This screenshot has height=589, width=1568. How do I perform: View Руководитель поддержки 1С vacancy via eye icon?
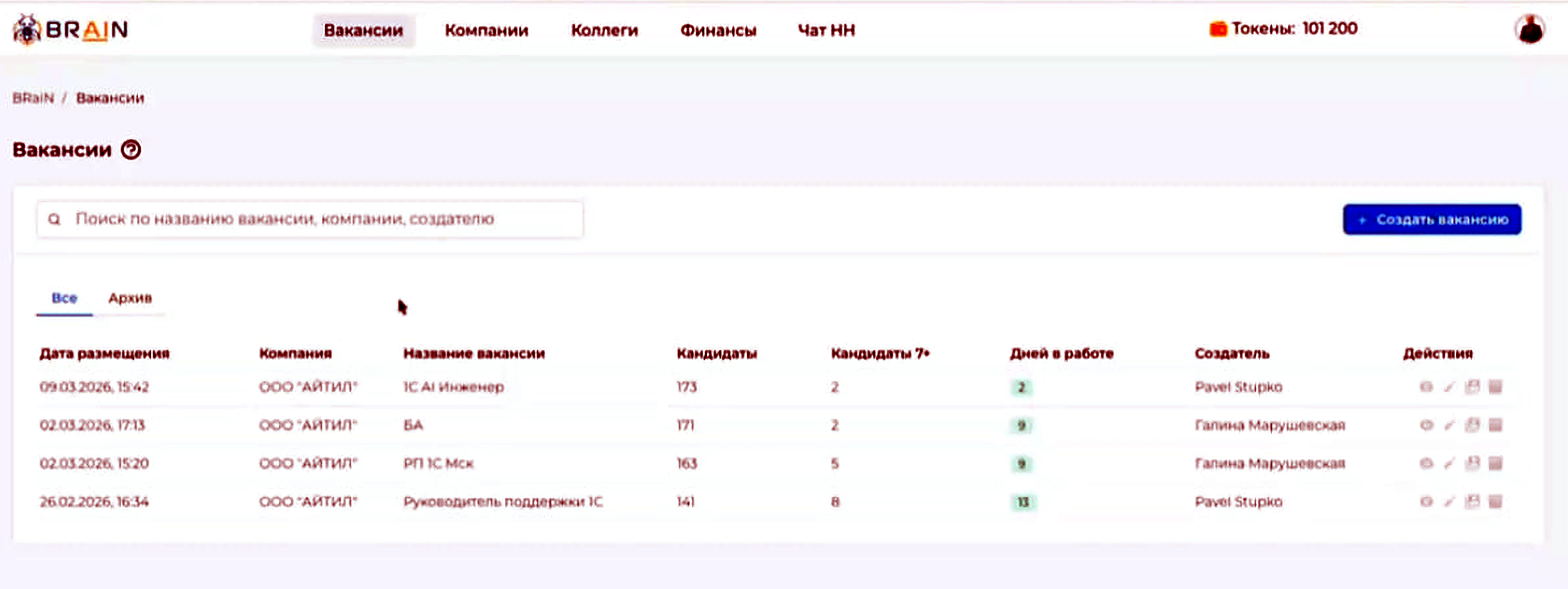pyautogui.click(x=1425, y=502)
